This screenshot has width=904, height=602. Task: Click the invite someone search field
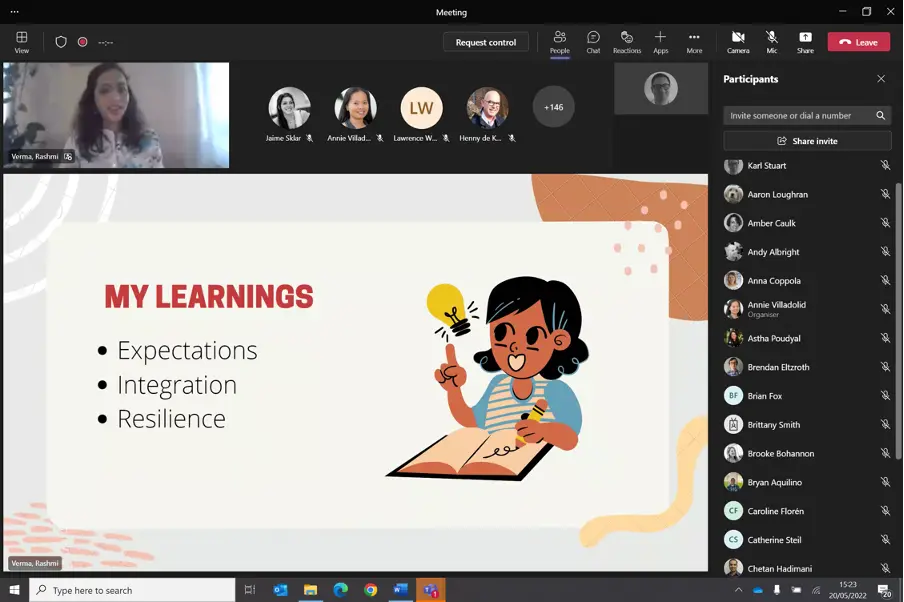click(x=807, y=115)
